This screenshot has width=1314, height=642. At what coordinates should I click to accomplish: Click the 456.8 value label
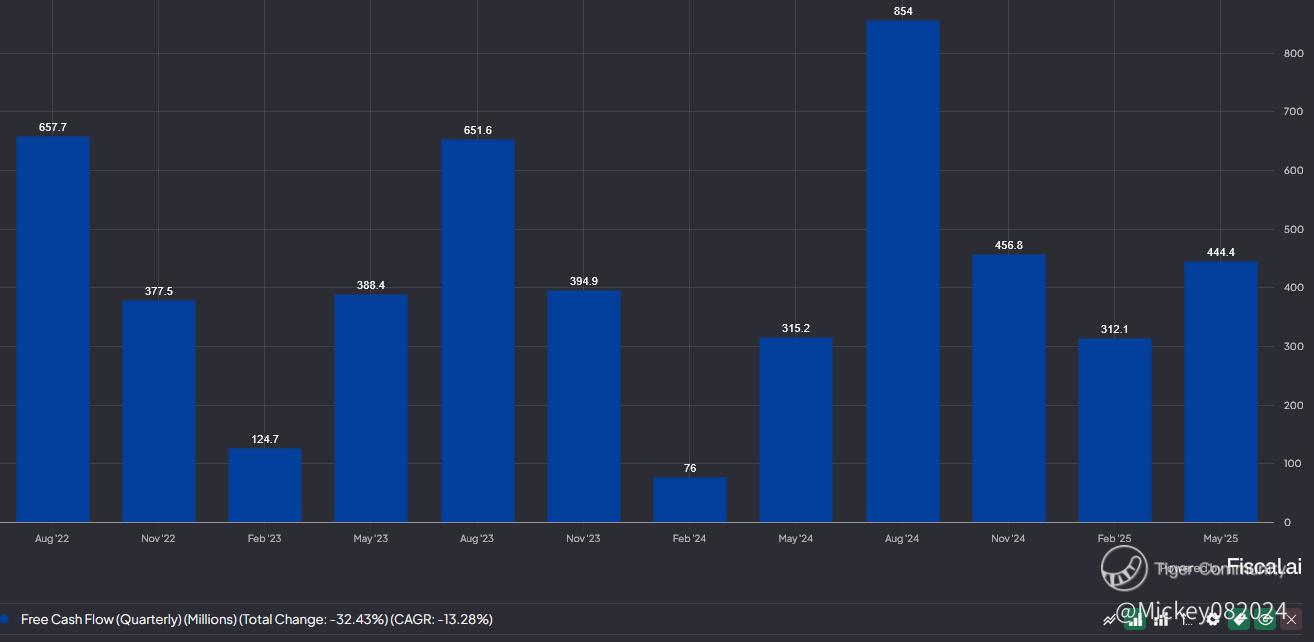pos(1009,246)
